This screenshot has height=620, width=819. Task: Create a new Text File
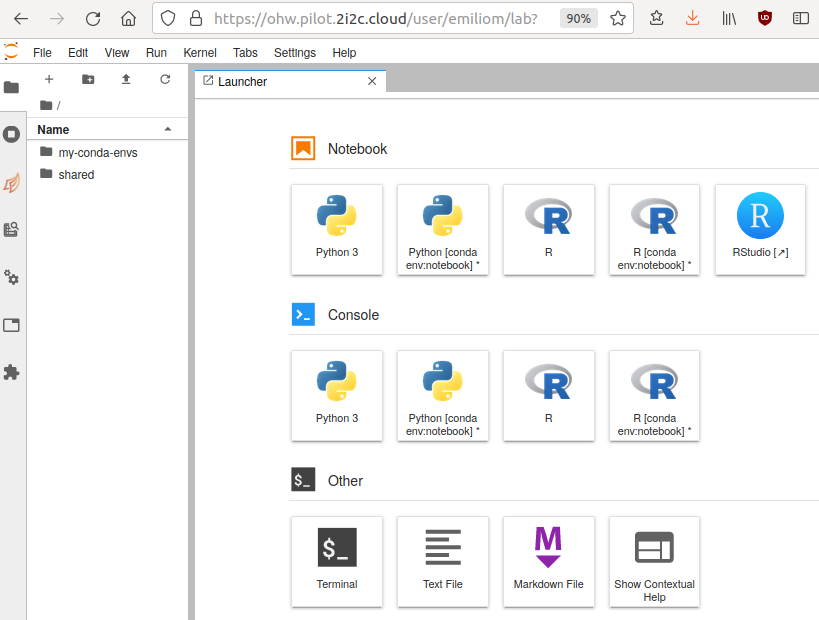(x=443, y=562)
